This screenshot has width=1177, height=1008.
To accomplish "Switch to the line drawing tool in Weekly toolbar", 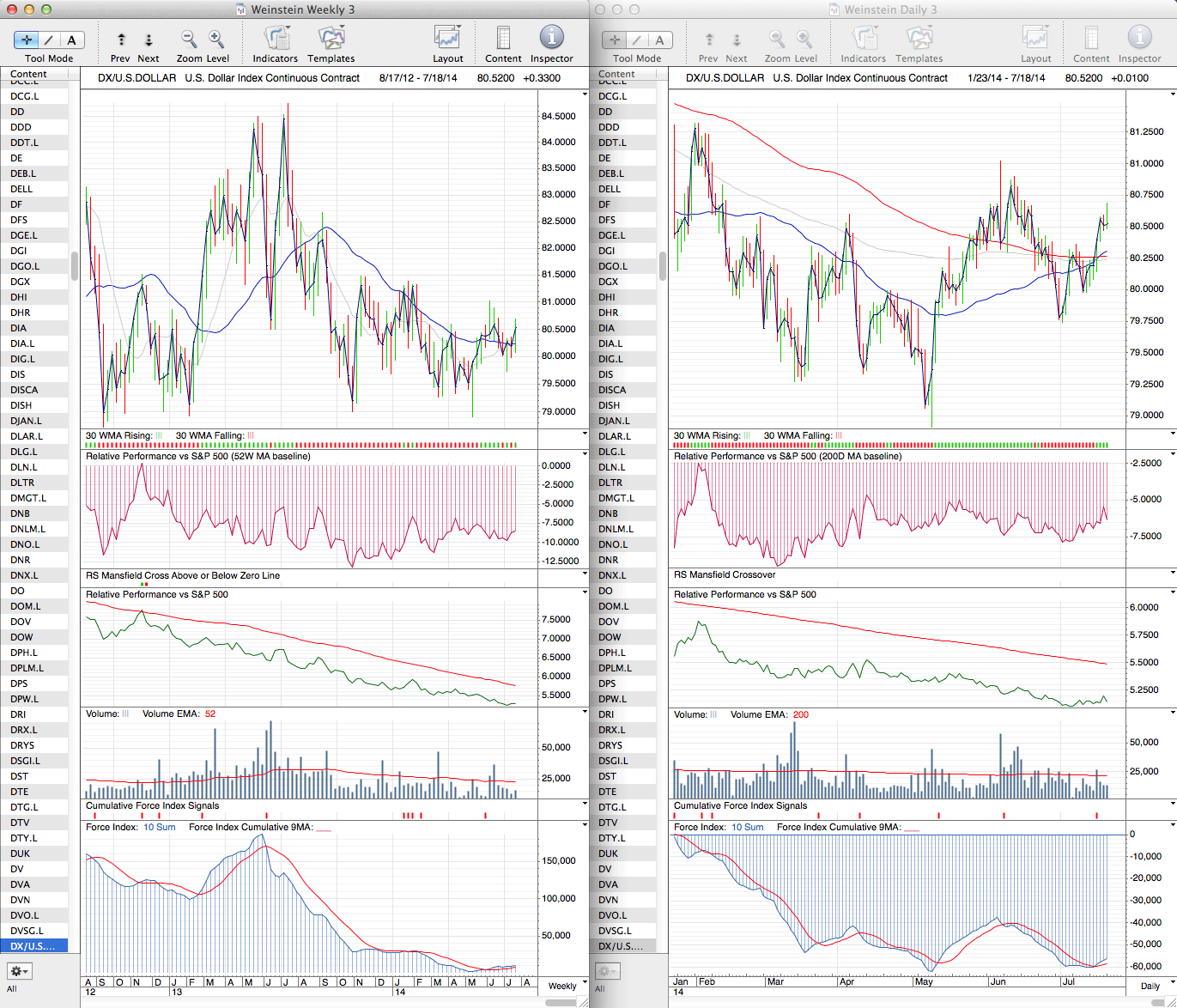I will 49,39.
